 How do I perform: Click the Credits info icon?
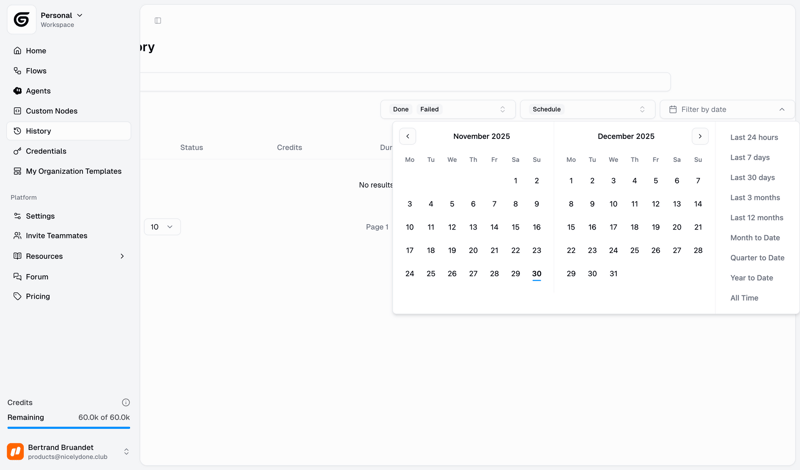click(126, 402)
